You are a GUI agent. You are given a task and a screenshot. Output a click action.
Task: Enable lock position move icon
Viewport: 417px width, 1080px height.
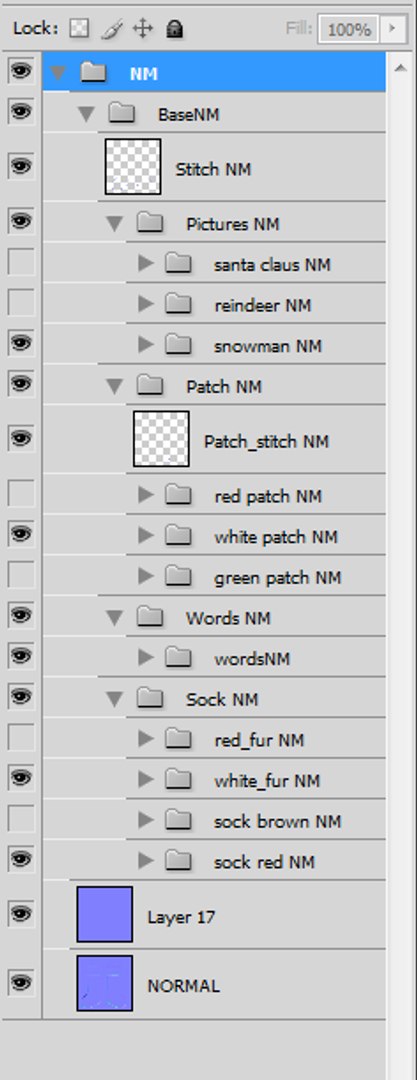(x=142, y=29)
